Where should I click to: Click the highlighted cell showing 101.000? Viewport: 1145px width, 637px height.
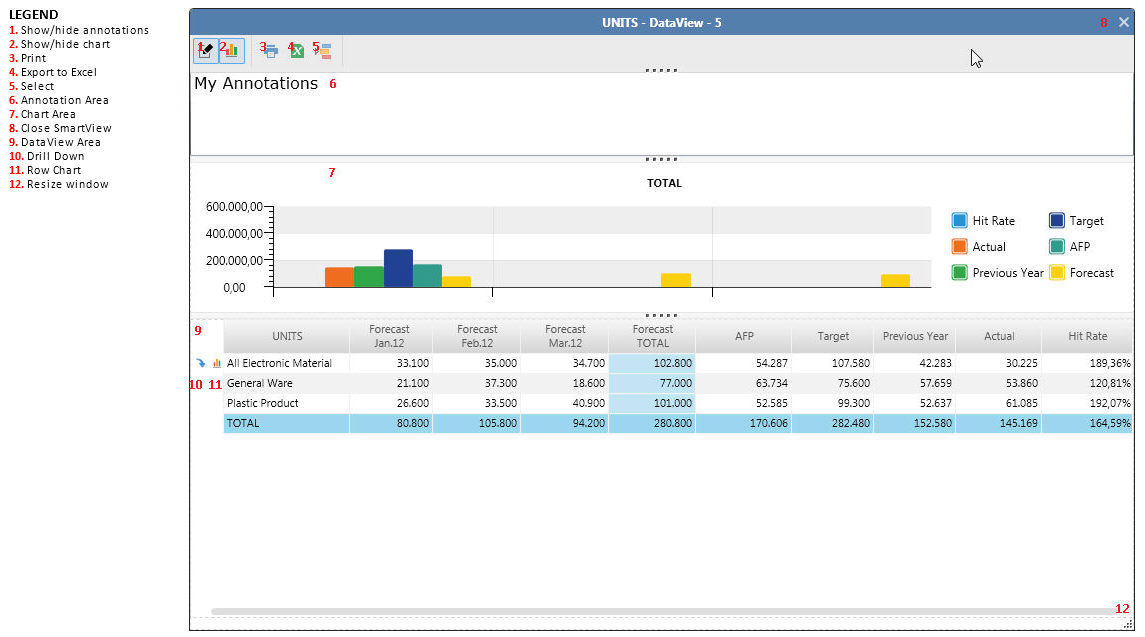point(652,403)
